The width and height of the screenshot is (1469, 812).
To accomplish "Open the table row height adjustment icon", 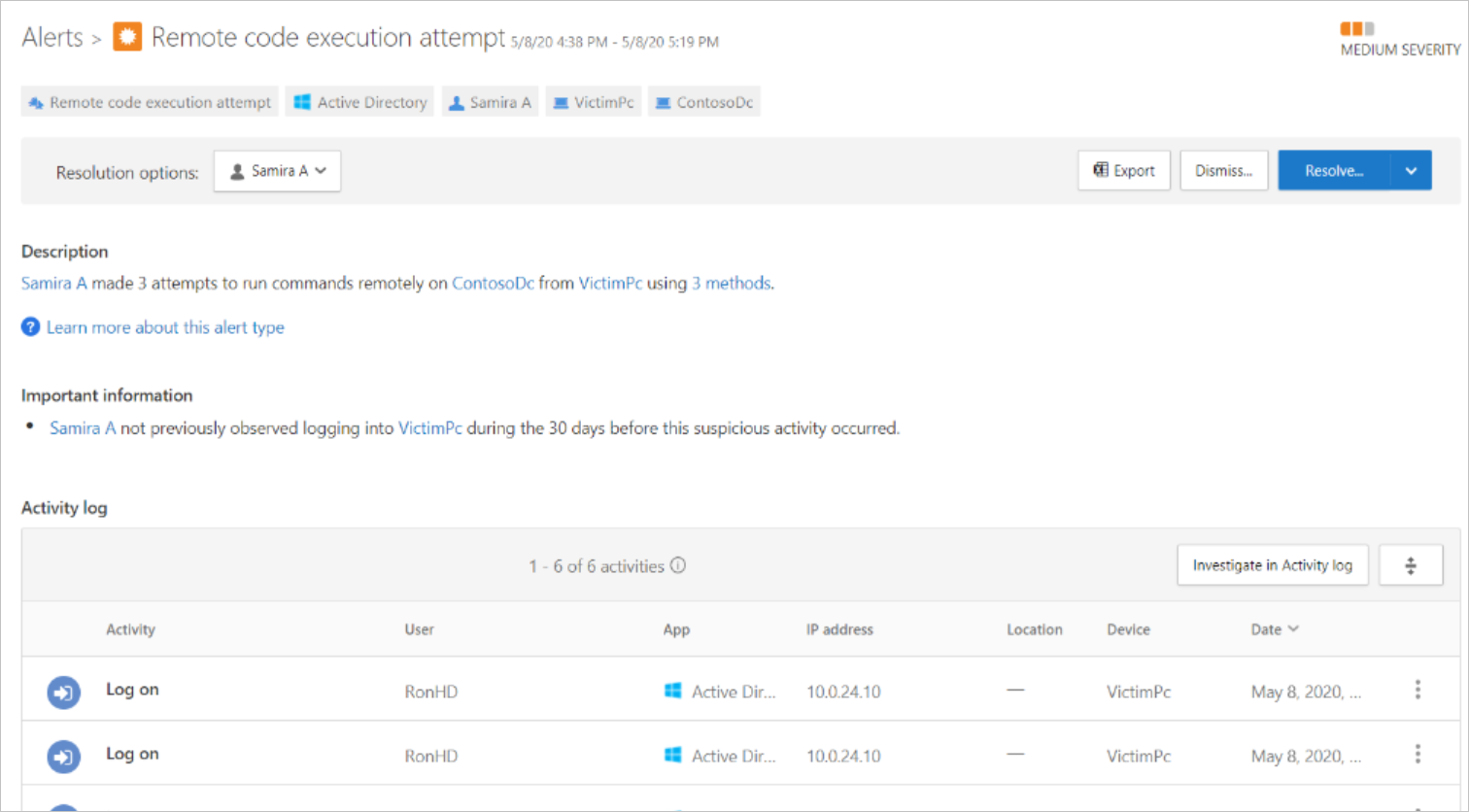I will point(1411,564).
